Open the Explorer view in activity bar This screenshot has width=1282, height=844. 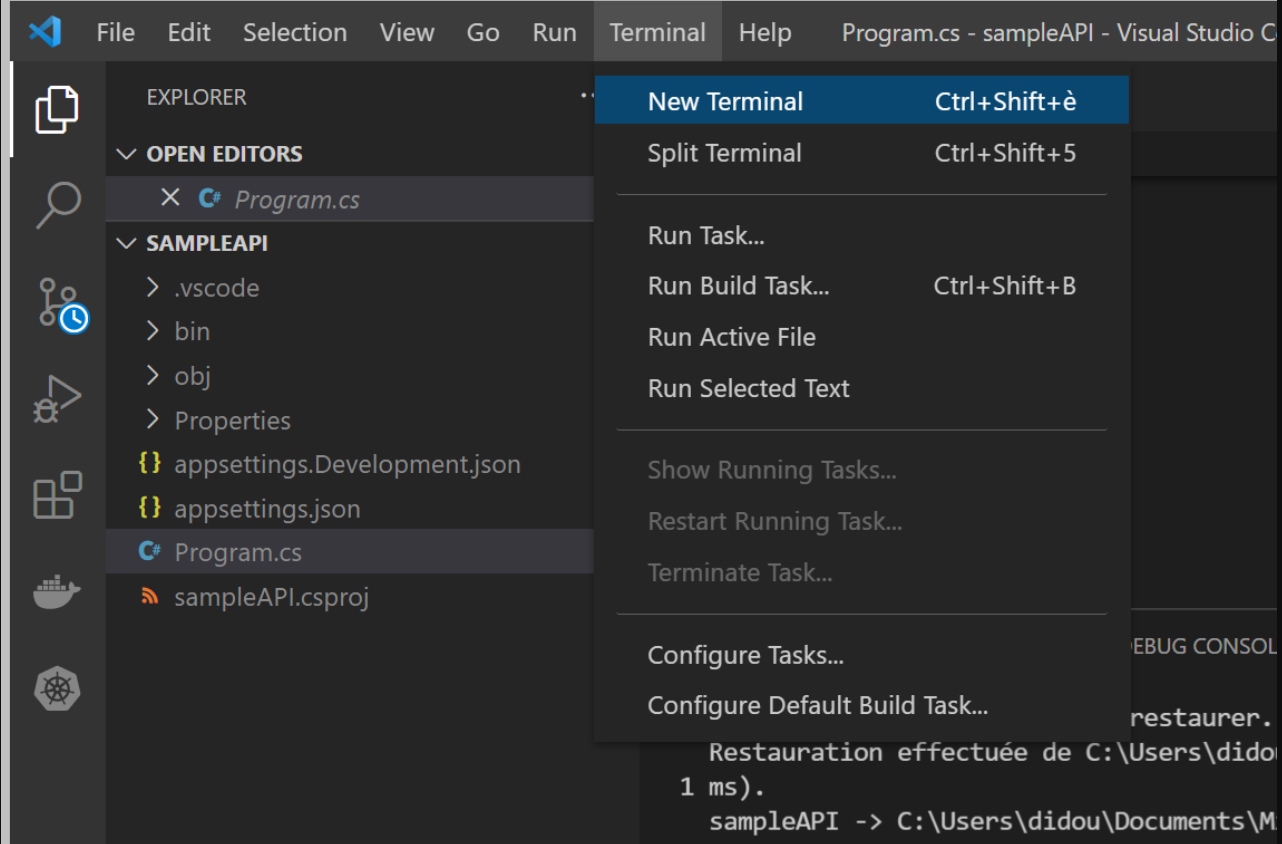[x=57, y=109]
